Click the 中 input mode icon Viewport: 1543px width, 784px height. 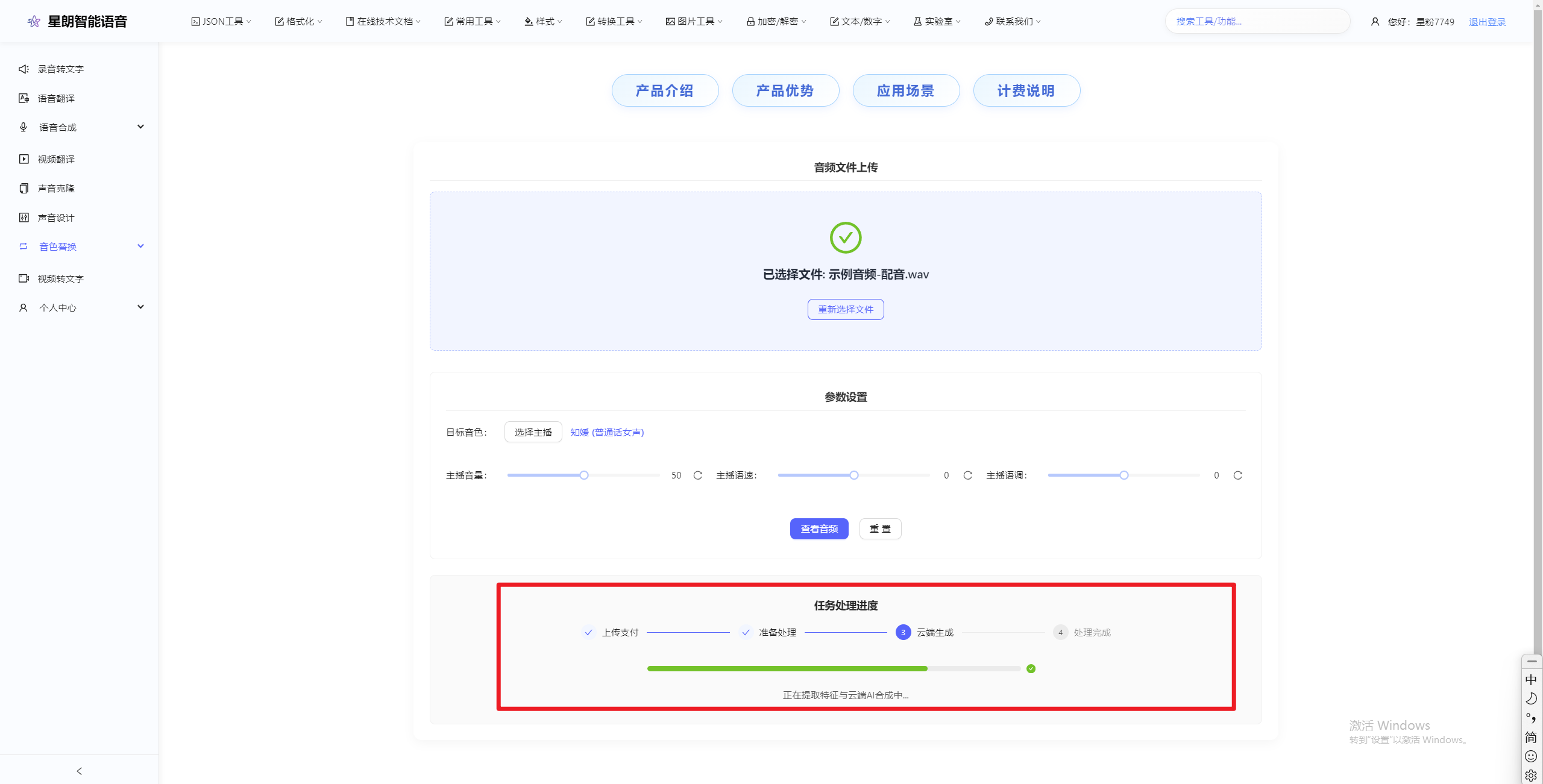coord(1531,680)
